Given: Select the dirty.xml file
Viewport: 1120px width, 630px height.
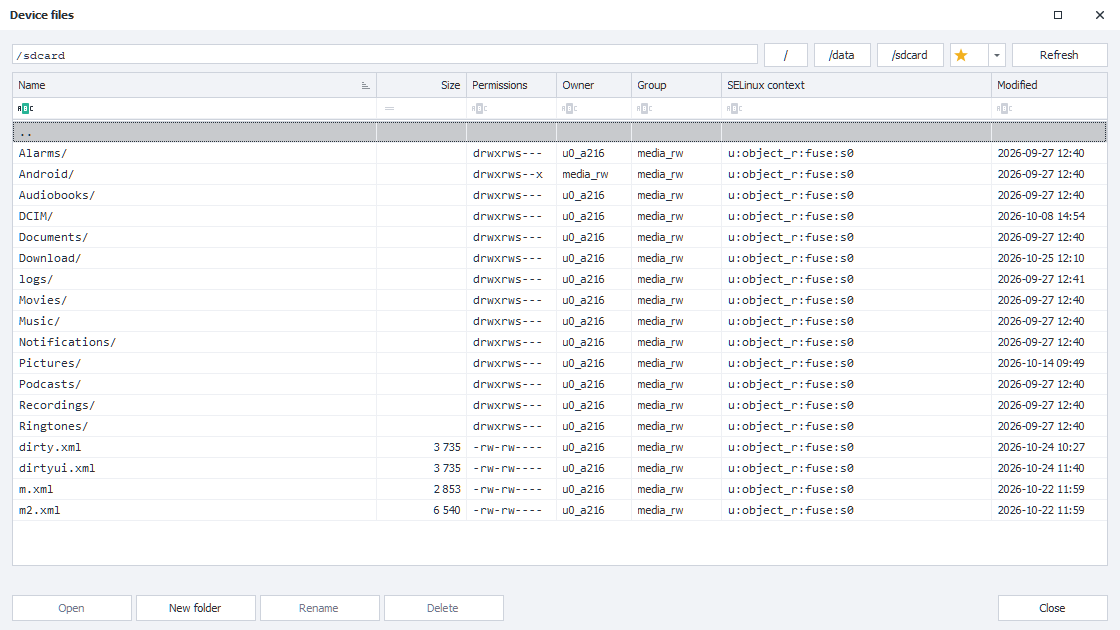Looking at the screenshot, I should click(559, 447).
